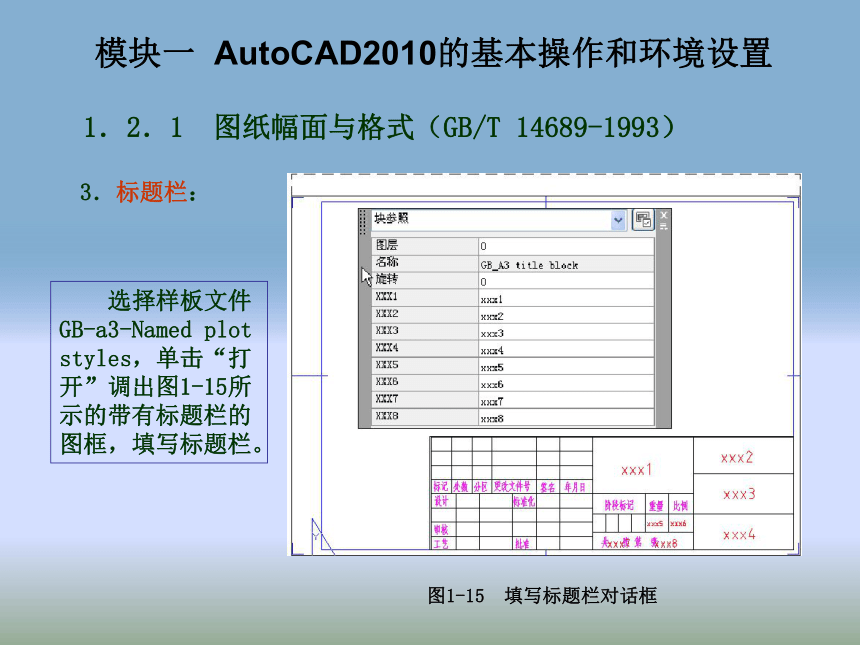Edit the XXX6 attribute value xxx6

(567, 384)
